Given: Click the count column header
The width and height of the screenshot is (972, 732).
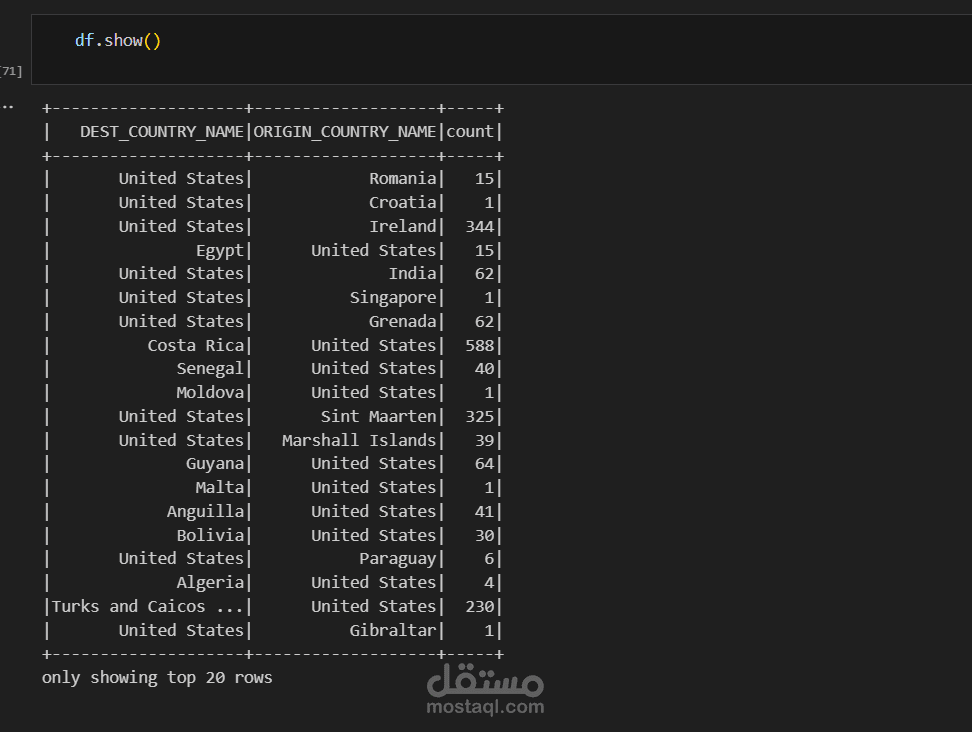Looking at the screenshot, I should (x=469, y=131).
